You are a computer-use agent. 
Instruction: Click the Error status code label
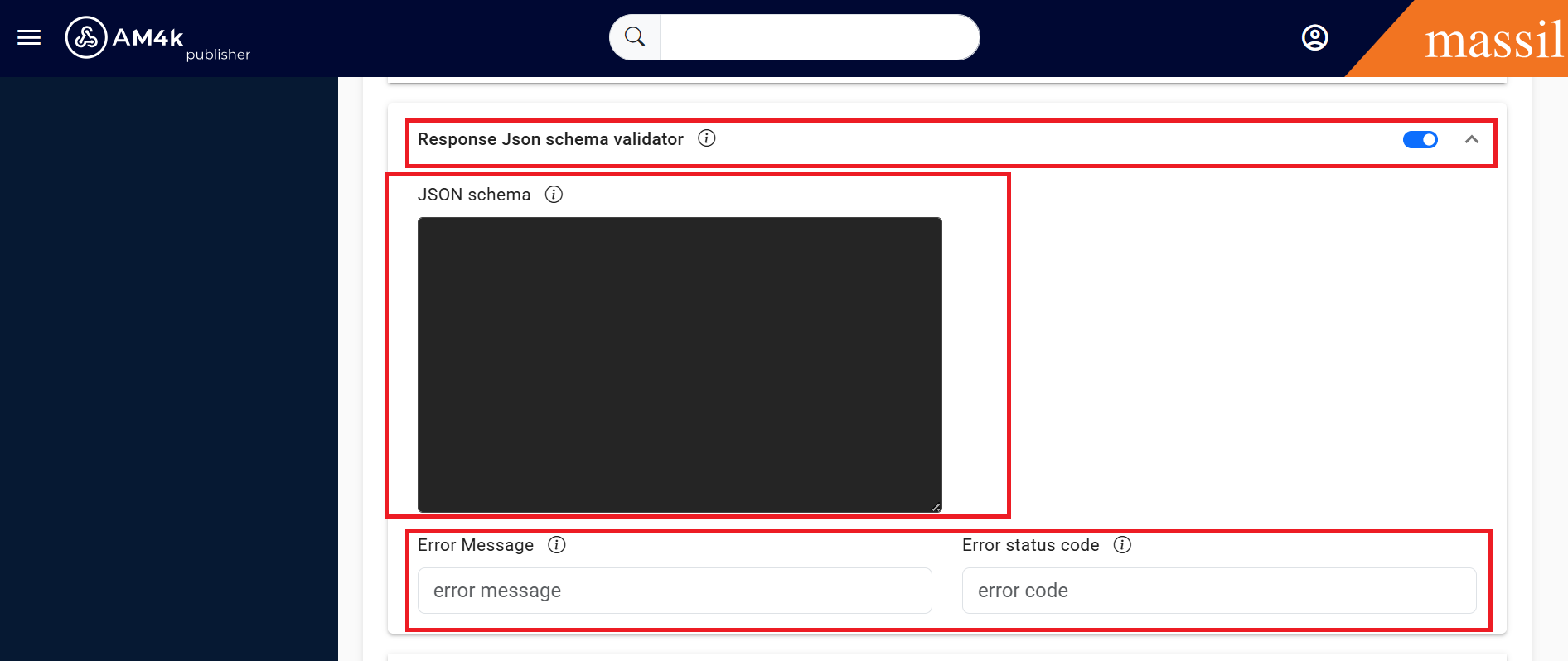1030,545
